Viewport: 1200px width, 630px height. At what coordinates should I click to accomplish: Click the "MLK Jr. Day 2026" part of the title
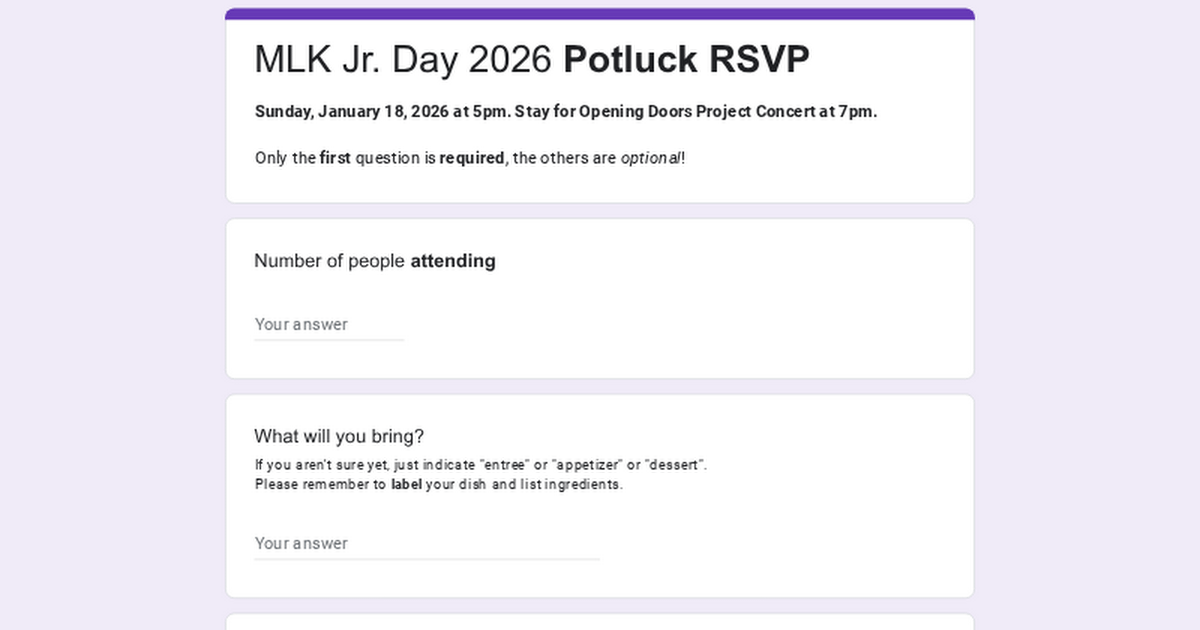click(x=402, y=60)
